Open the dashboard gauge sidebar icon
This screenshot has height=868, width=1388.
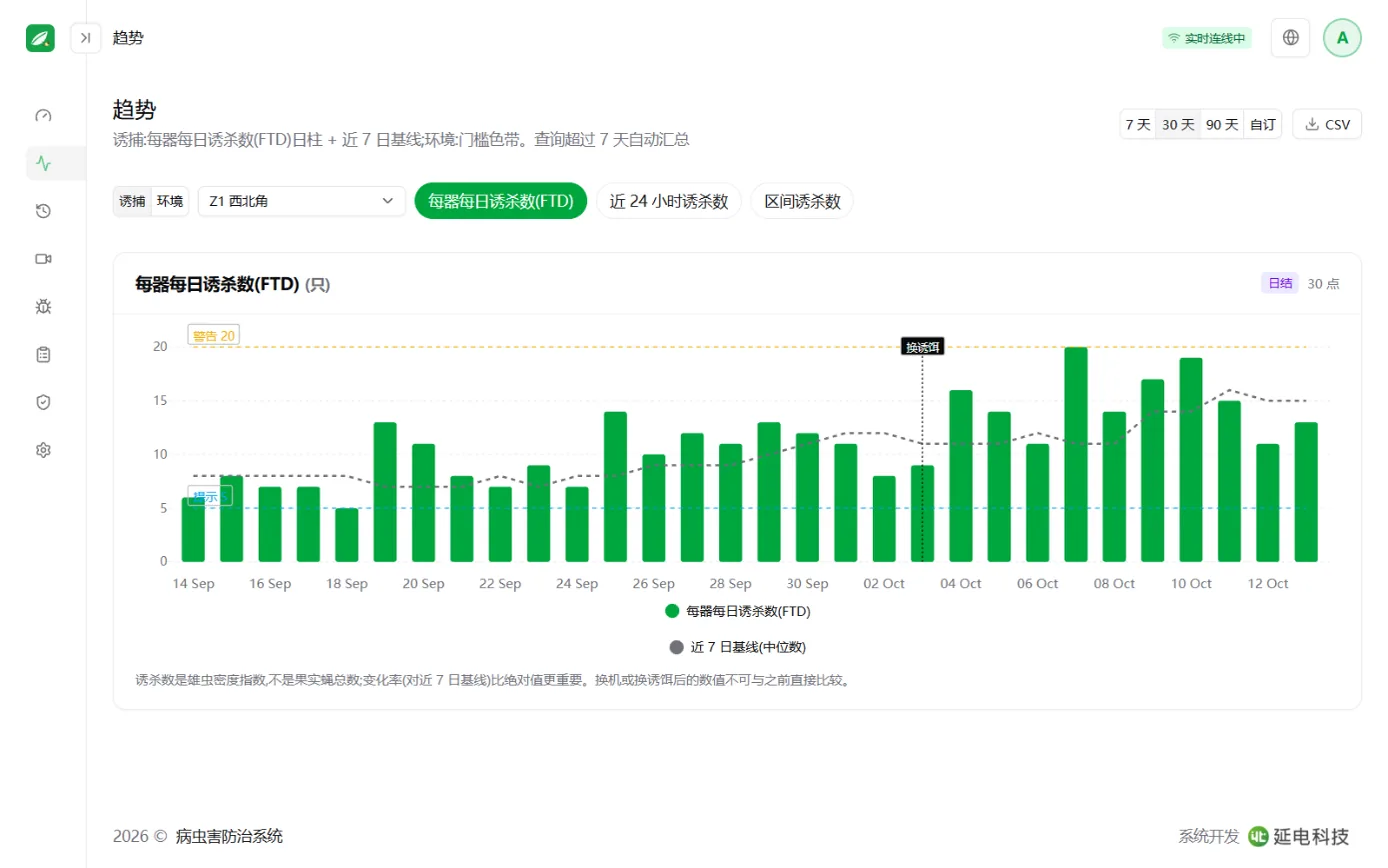click(43, 115)
